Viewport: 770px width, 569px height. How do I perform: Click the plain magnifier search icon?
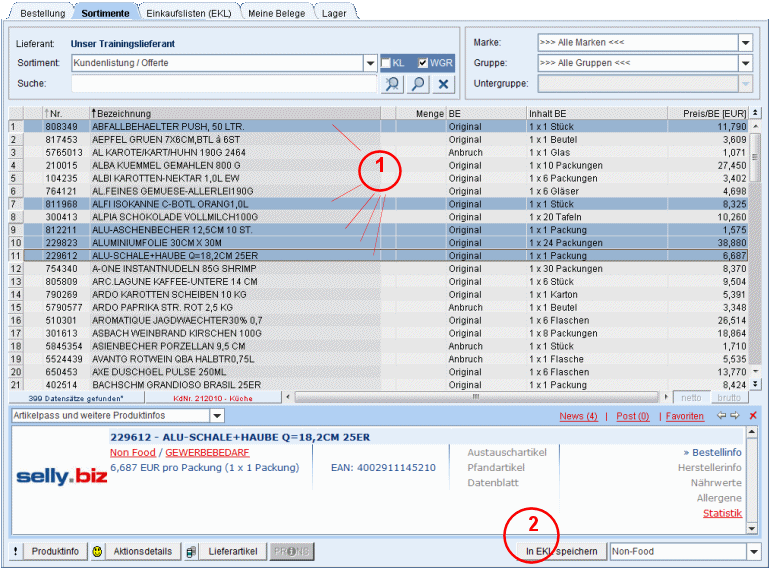(418, 85)
